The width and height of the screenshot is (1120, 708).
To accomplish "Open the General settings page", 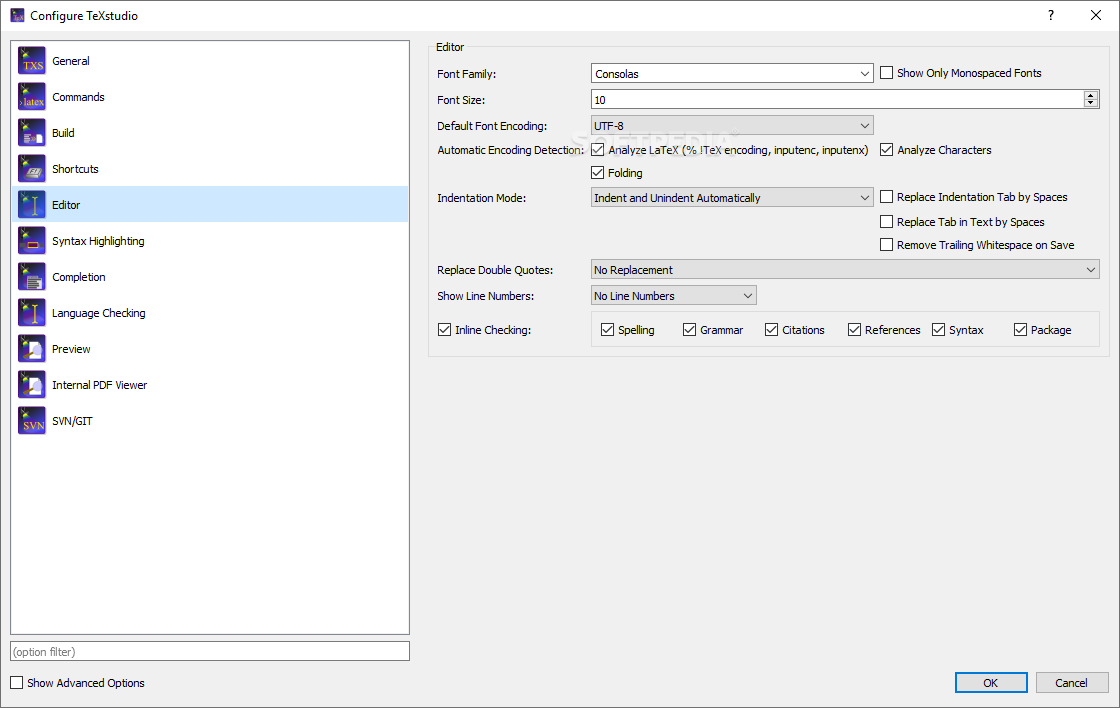I will [210, 61].
